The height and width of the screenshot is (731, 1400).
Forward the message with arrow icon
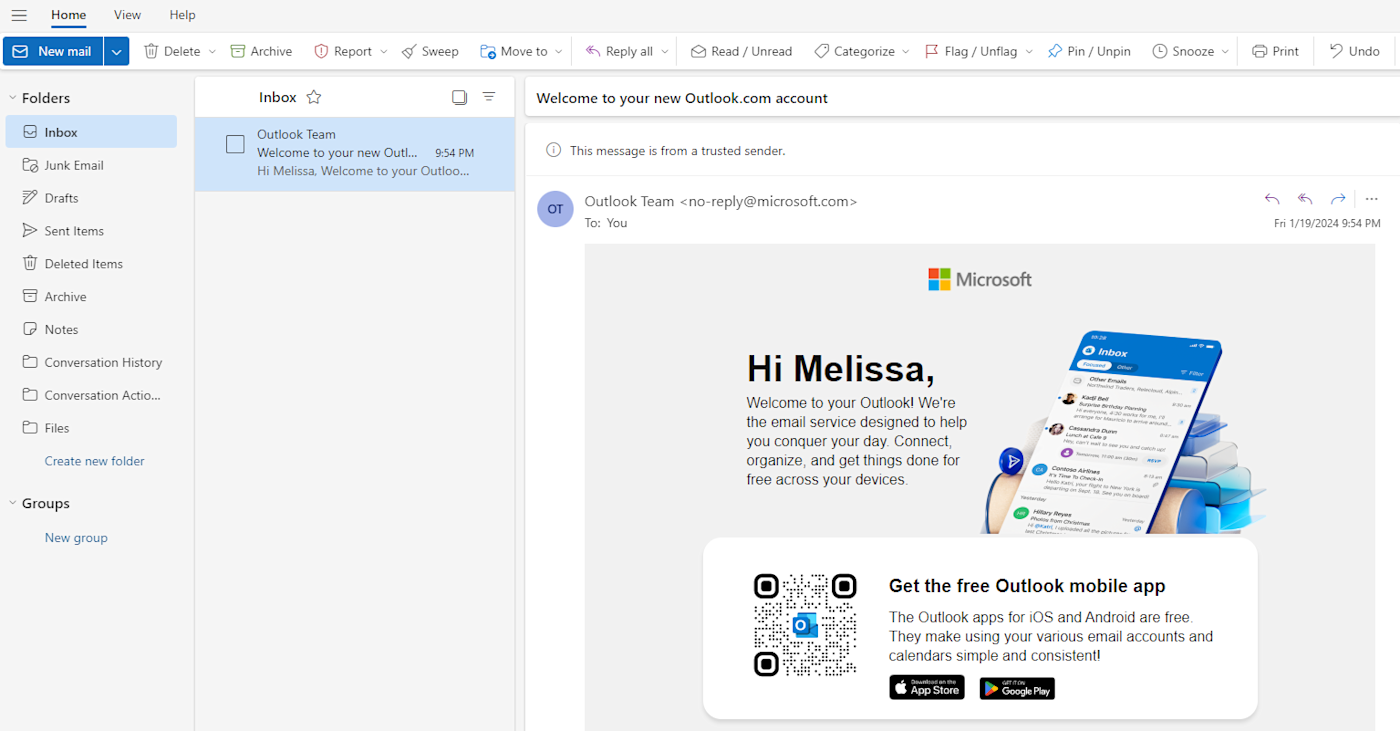1338,199
